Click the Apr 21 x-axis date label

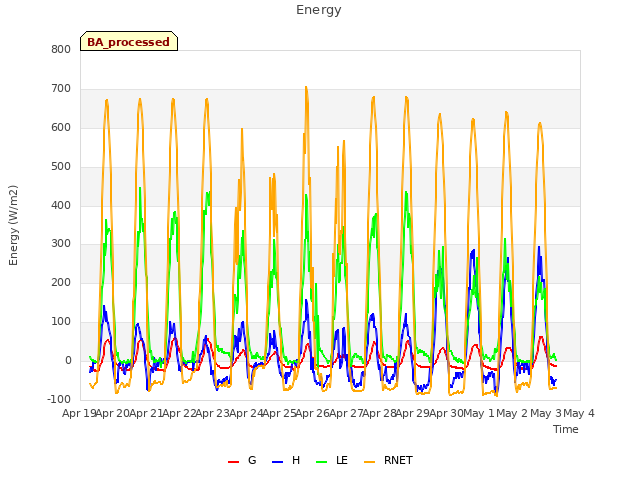coord(146,413)
